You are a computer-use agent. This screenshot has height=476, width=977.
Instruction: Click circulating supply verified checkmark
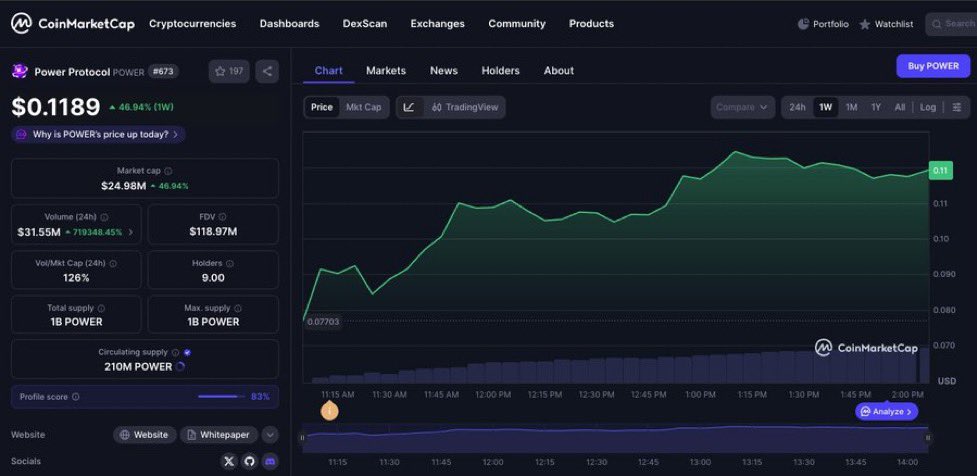tap(188, 353)
